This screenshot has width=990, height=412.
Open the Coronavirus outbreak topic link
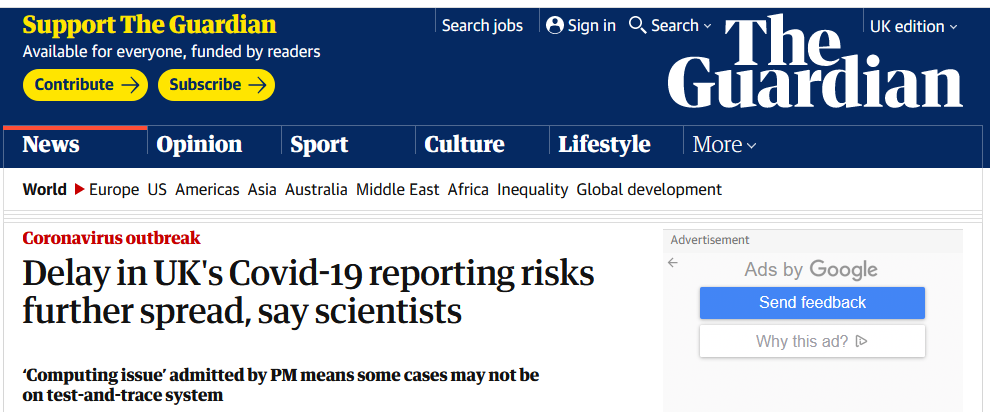(112, 238)
